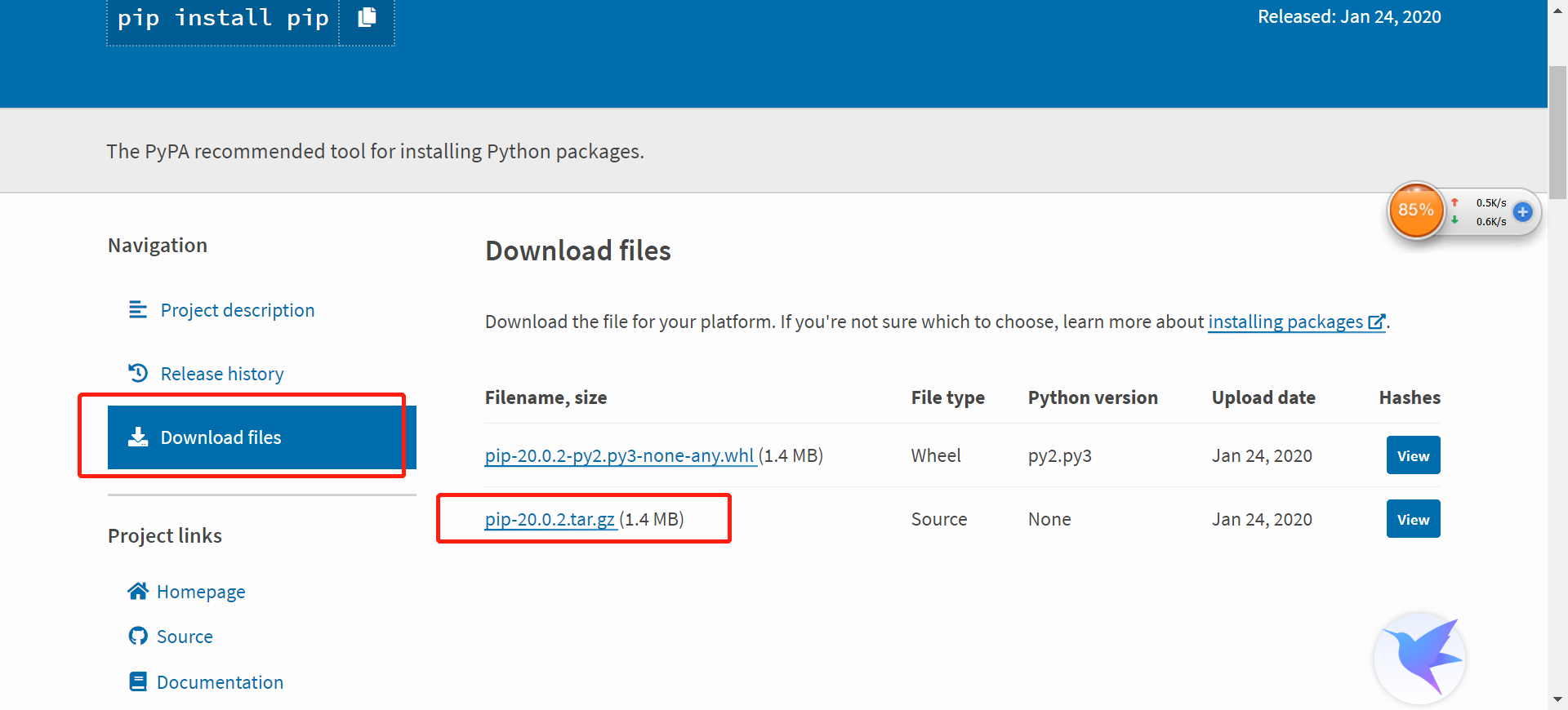Click the Homepage house icon
1568x710 pixels.
(138, 591)
